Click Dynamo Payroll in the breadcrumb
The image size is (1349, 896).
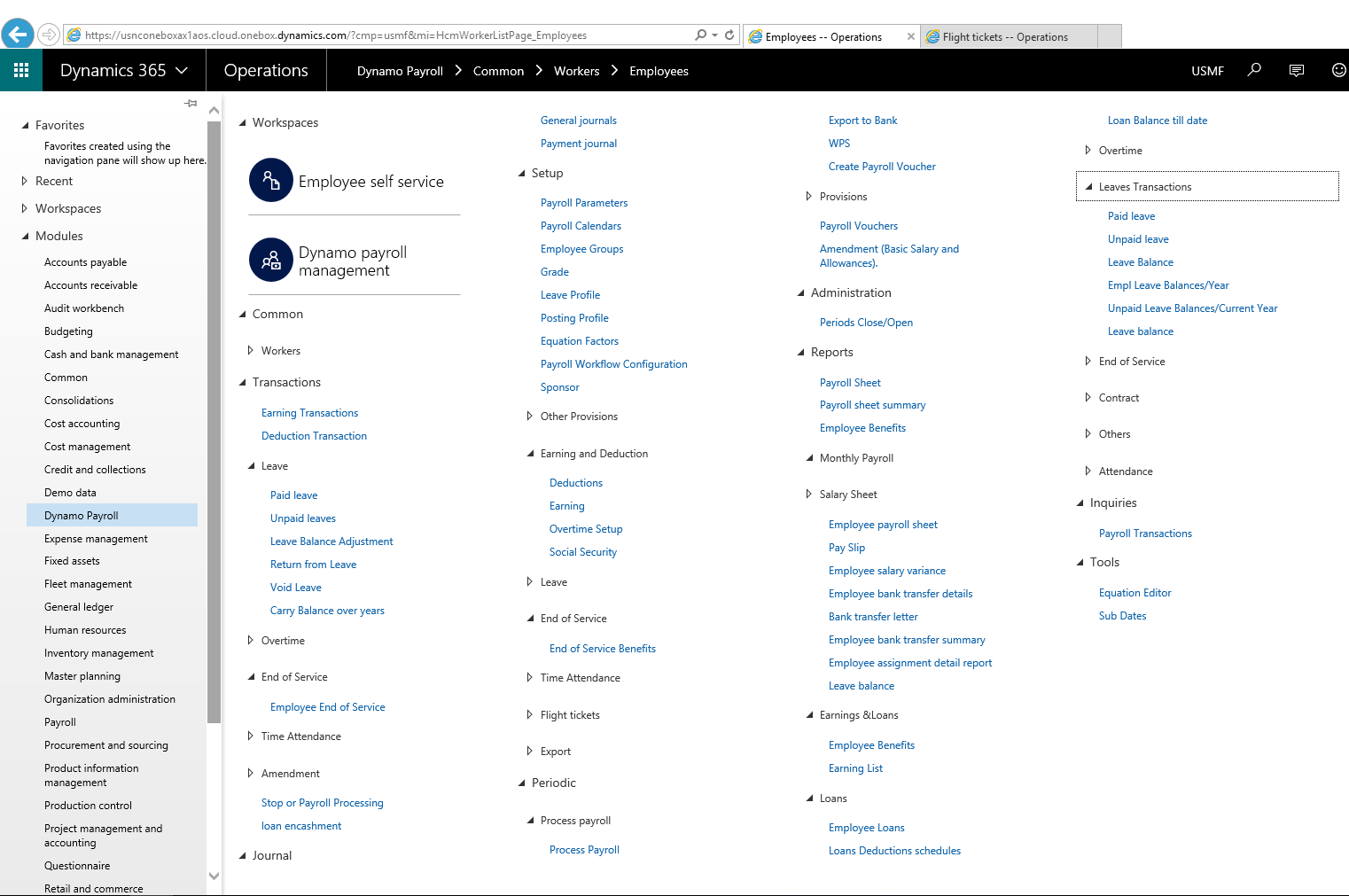pos(400,71)
